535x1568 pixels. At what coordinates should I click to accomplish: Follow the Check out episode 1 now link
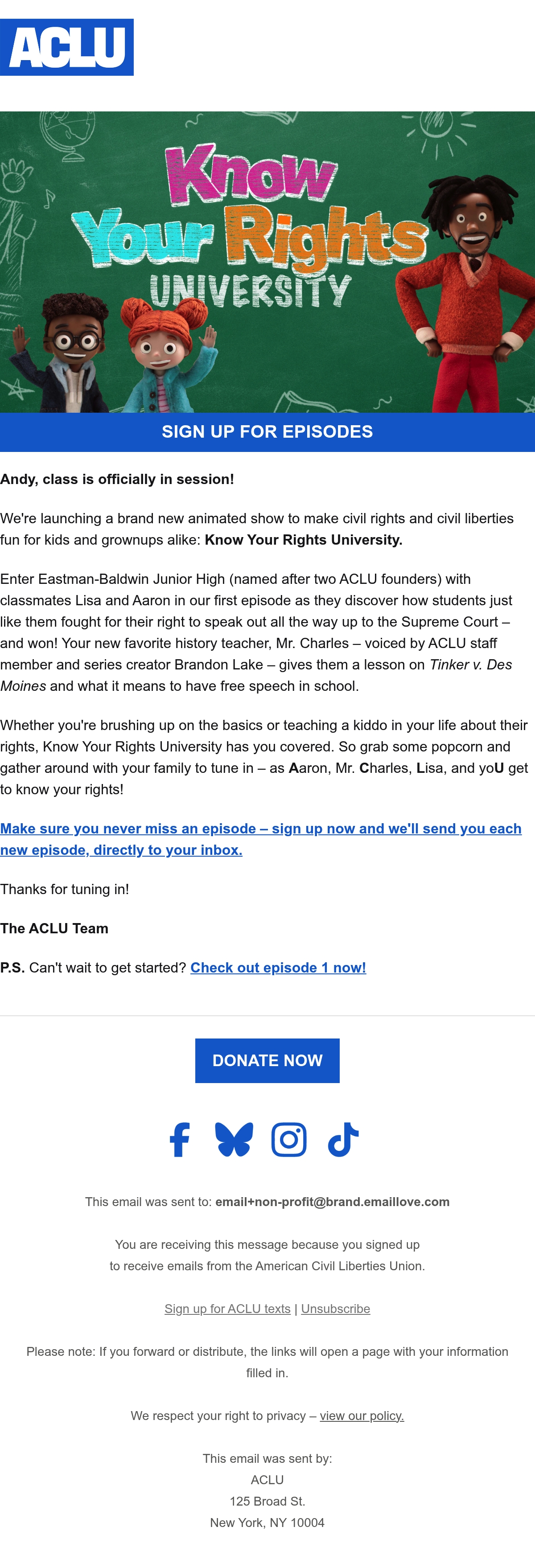coord(278,968)
